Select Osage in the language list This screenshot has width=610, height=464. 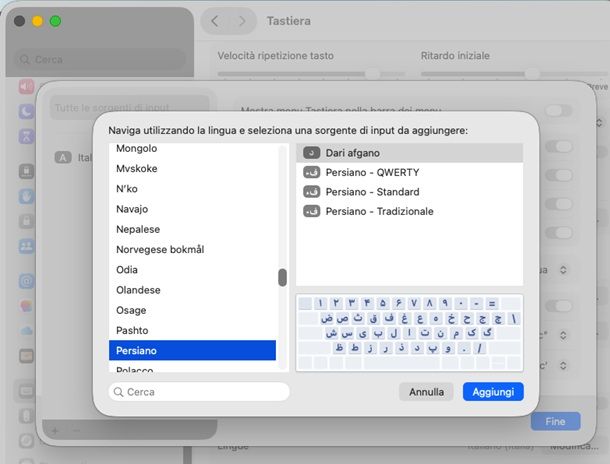point(193,310)
